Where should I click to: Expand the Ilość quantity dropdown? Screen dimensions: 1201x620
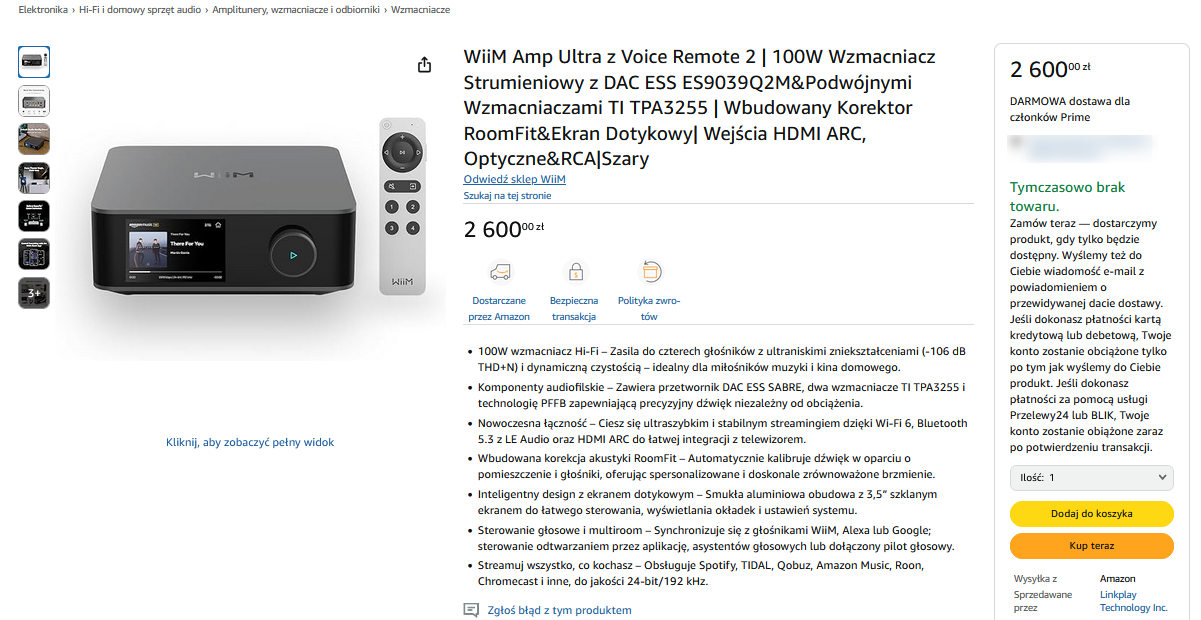click(1091, 478)
